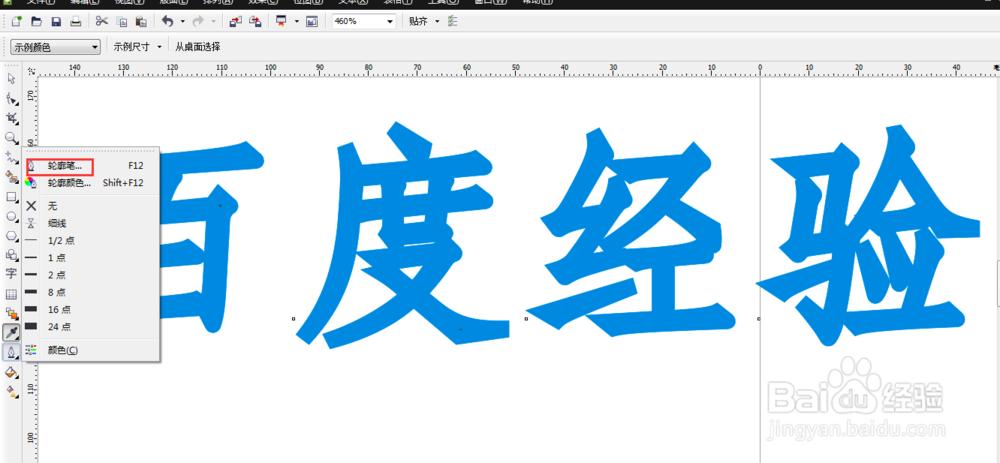This screenshot has width=1000, height=463.
Task: Click the Import icon
Action: point(235,22)
